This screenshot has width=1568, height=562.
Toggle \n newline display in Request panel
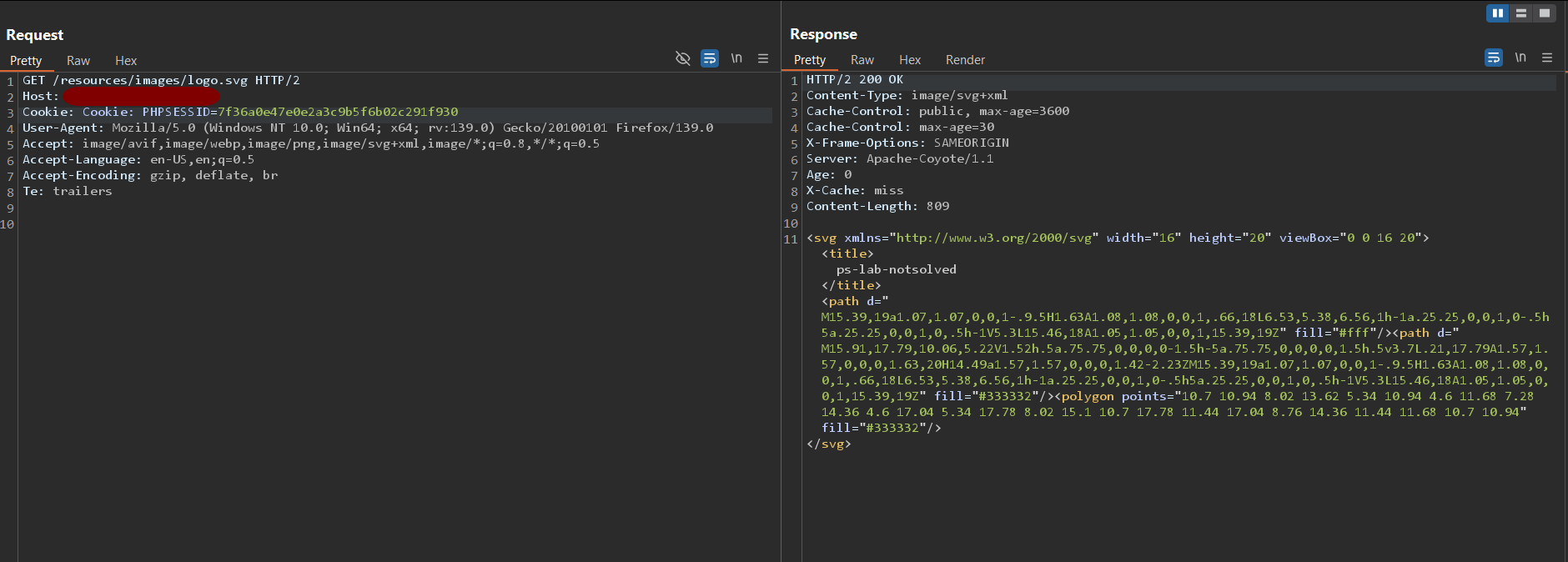click(736, 58)
